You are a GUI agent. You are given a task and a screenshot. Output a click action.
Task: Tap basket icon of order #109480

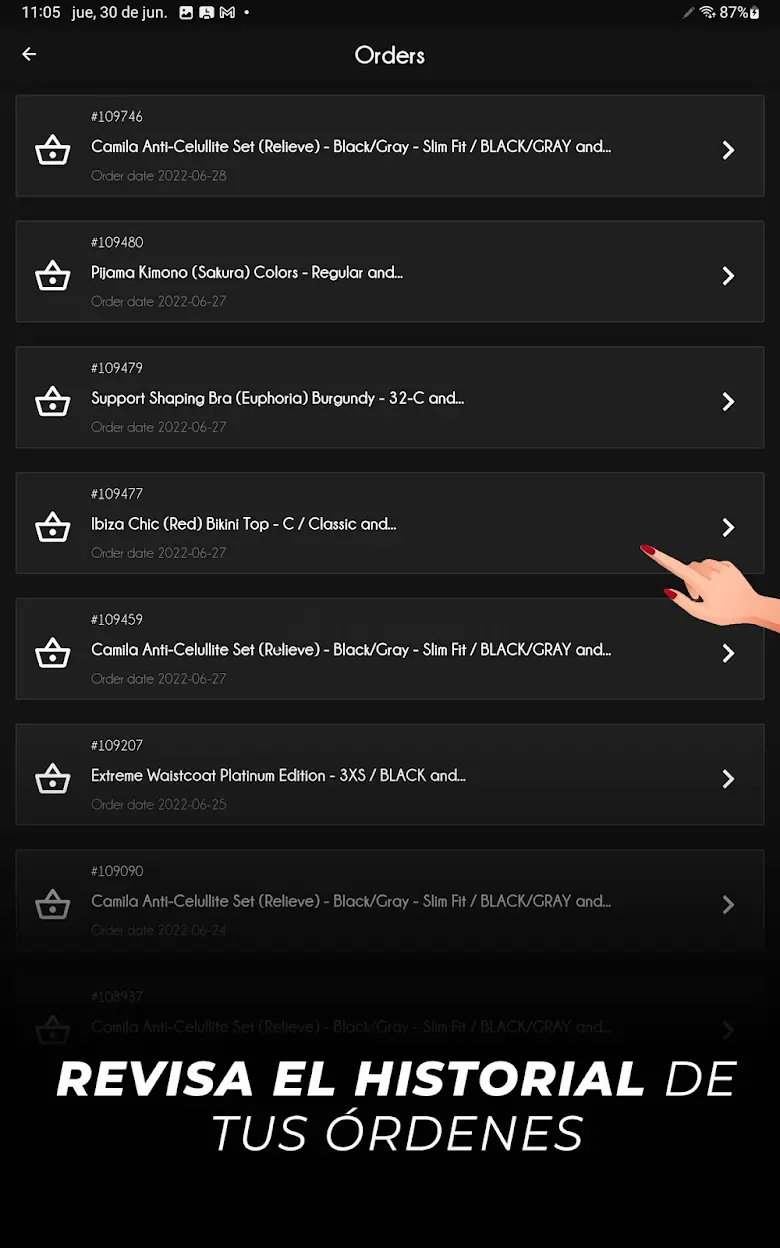pyautogui.click(x=52, y=276)
